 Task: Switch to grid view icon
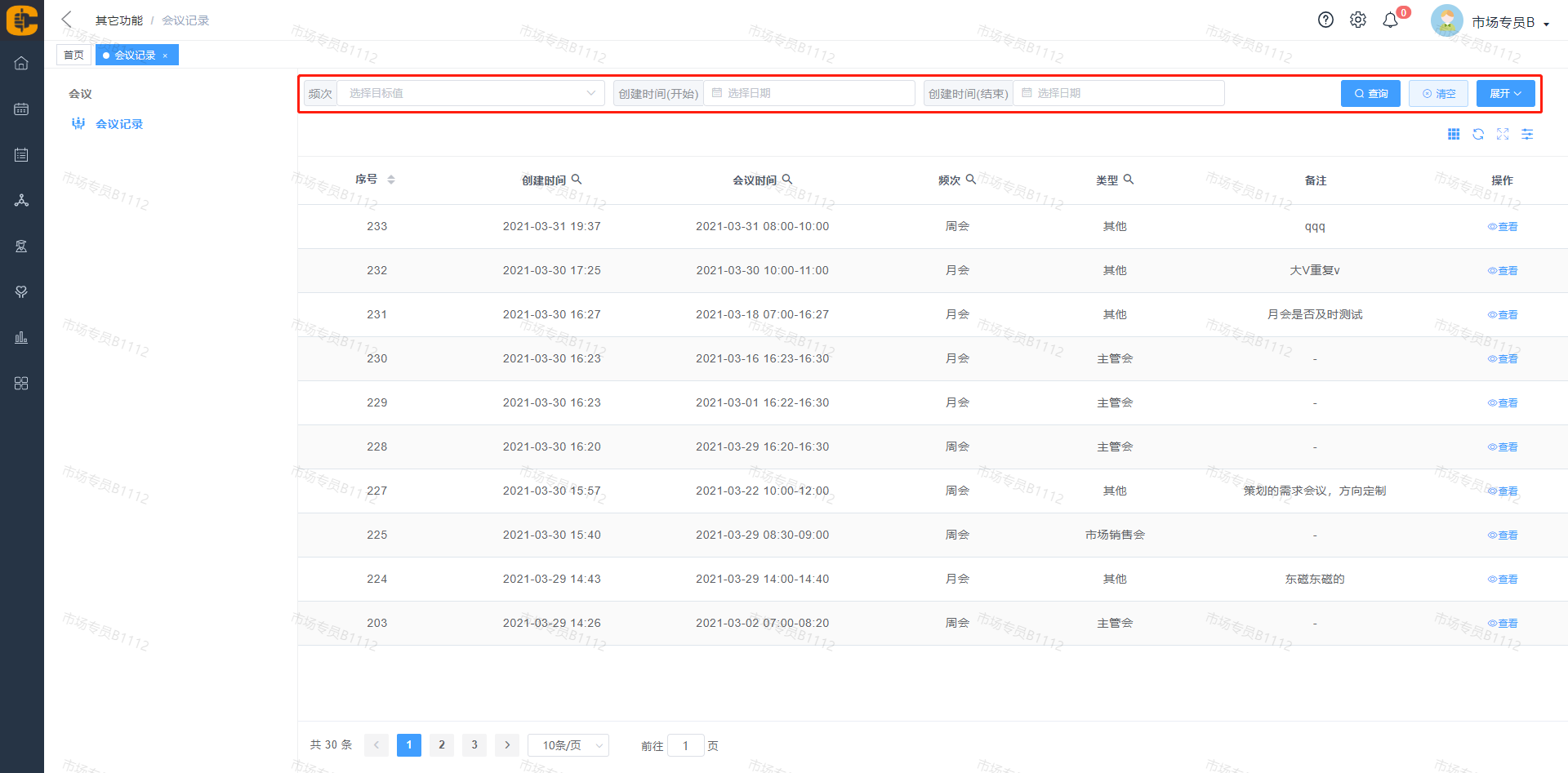coord(1454,134)
